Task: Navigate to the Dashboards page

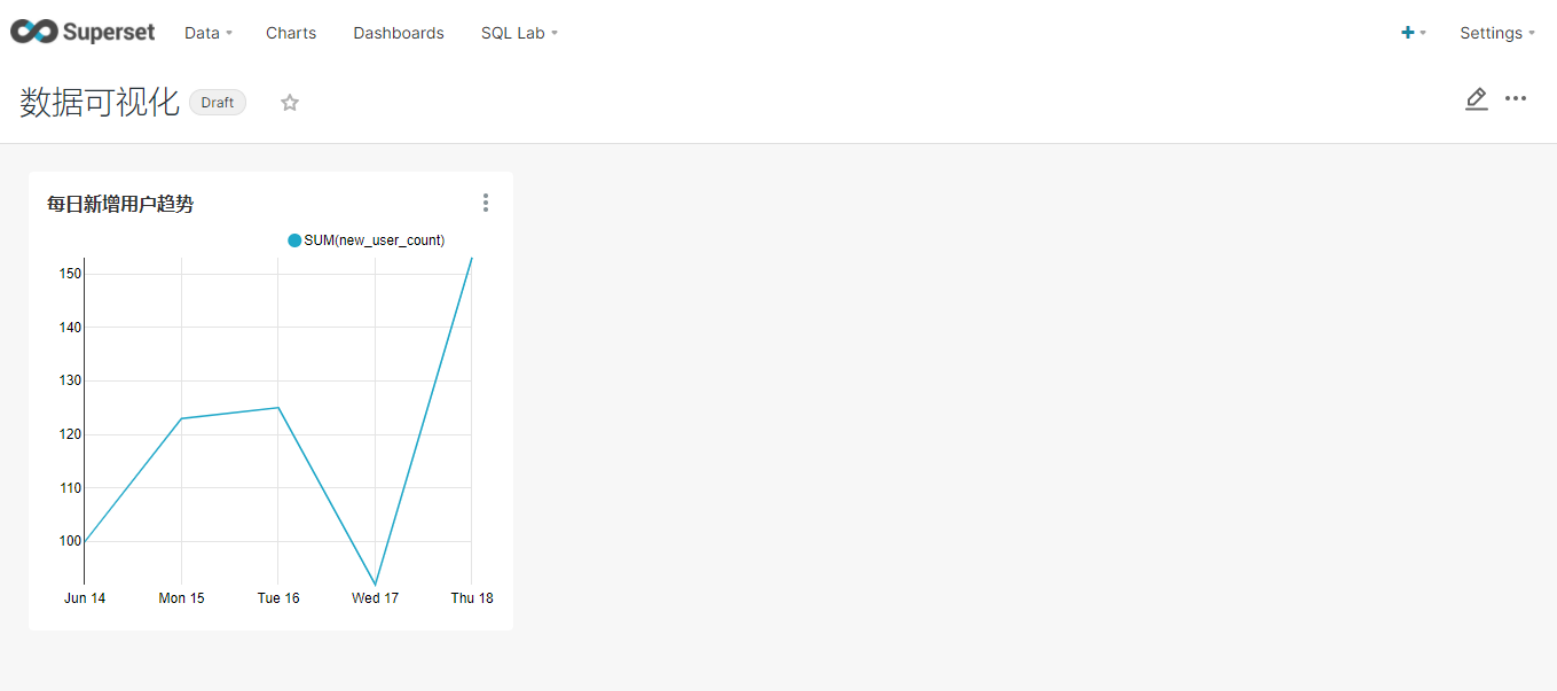Action: (398, 33)
